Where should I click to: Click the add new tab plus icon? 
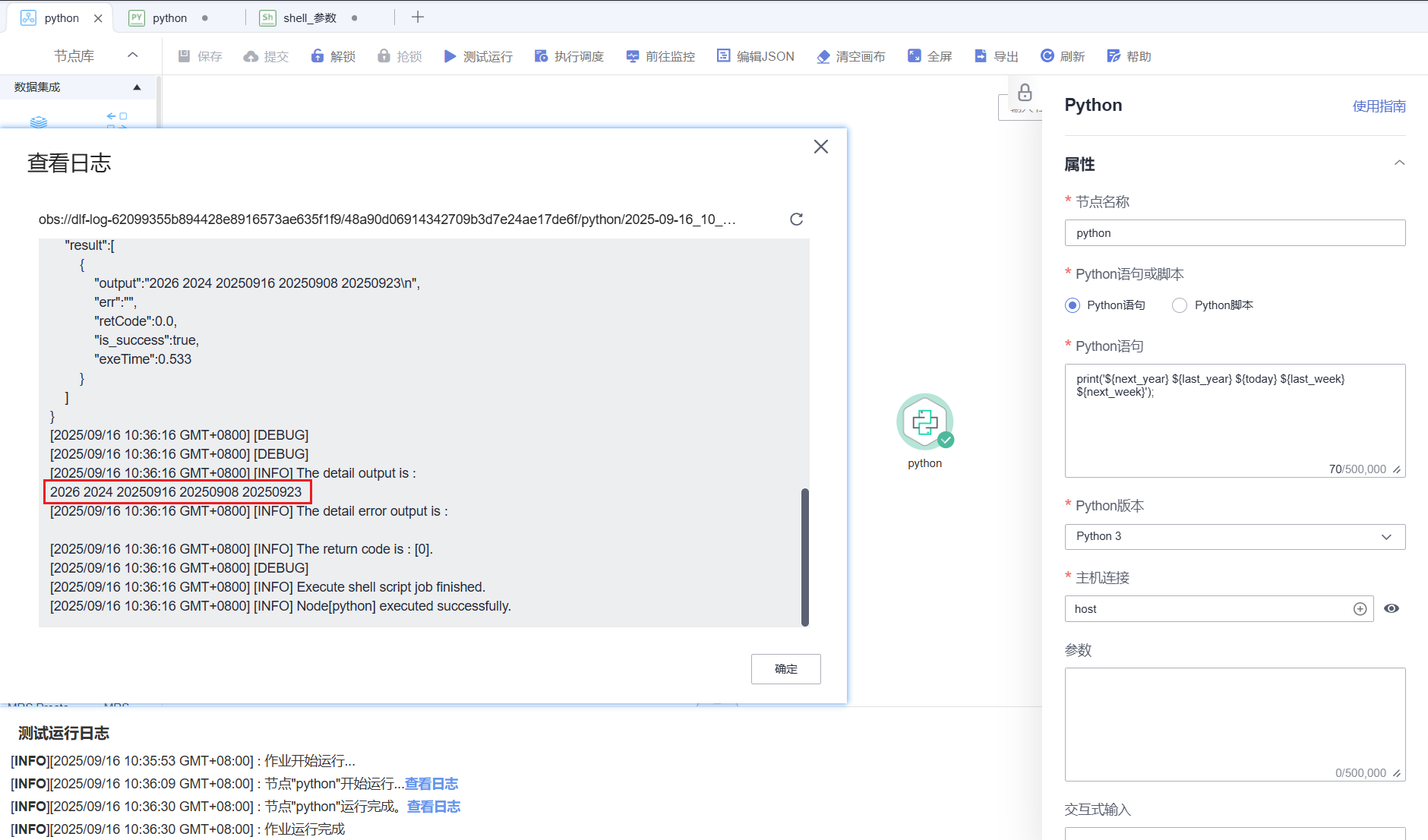418,17
